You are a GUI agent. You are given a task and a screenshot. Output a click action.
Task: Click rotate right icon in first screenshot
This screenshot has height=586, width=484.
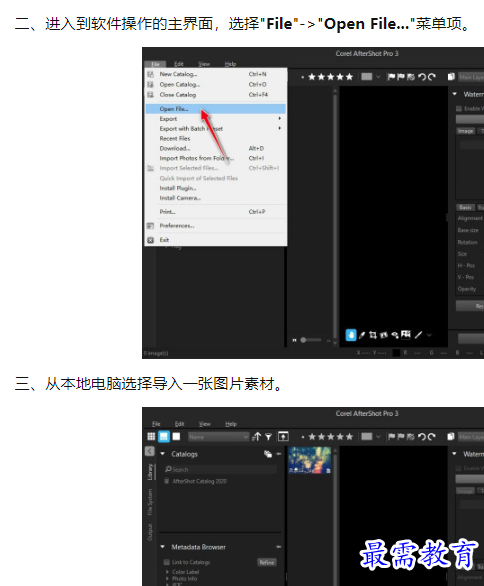click(432, 77)
